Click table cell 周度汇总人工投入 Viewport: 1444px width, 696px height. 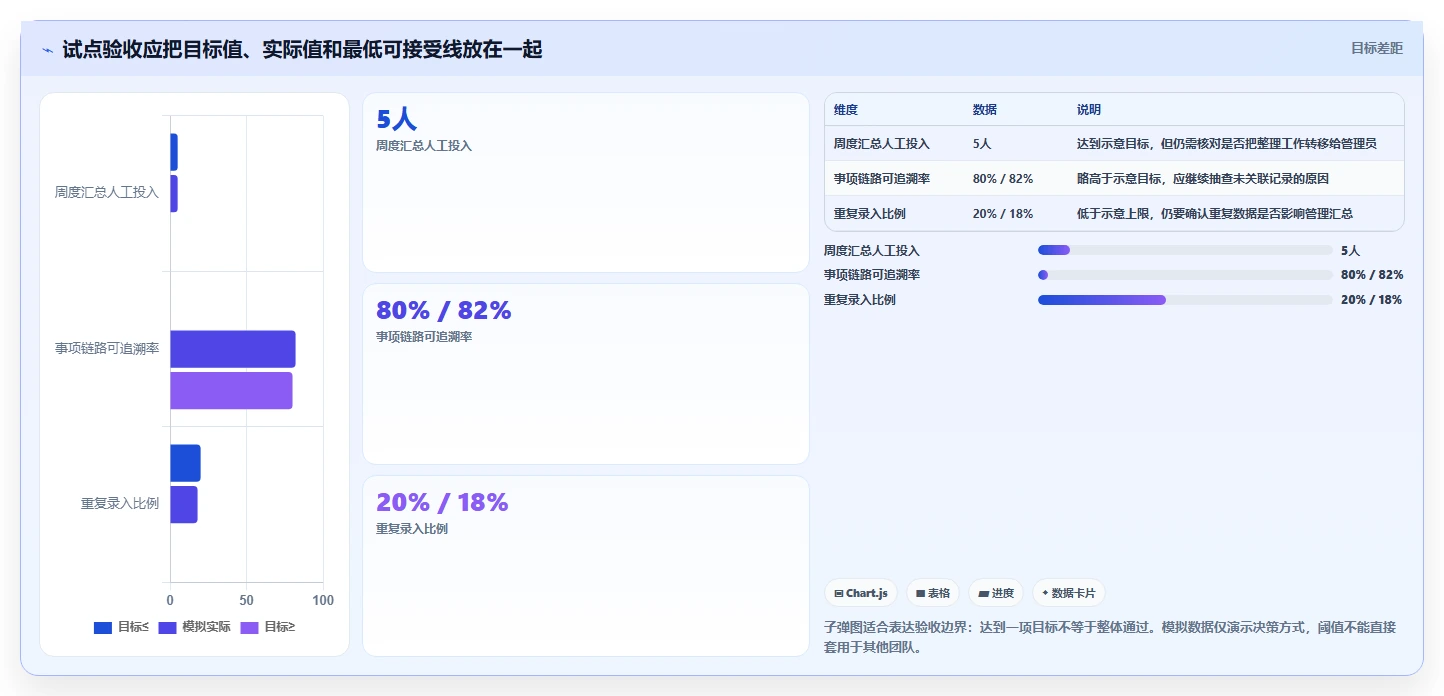881,144
